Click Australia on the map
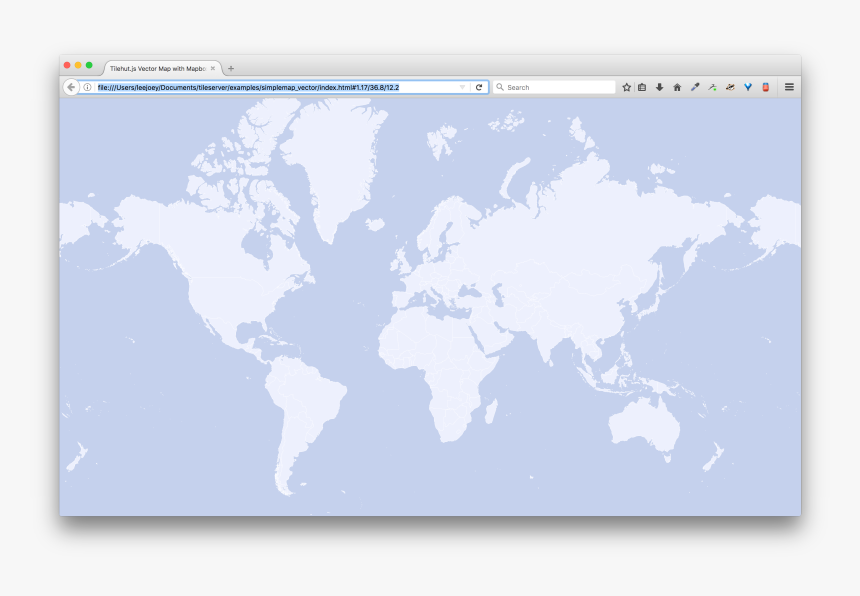The image size is (860, 596). (x=646, y=425)
